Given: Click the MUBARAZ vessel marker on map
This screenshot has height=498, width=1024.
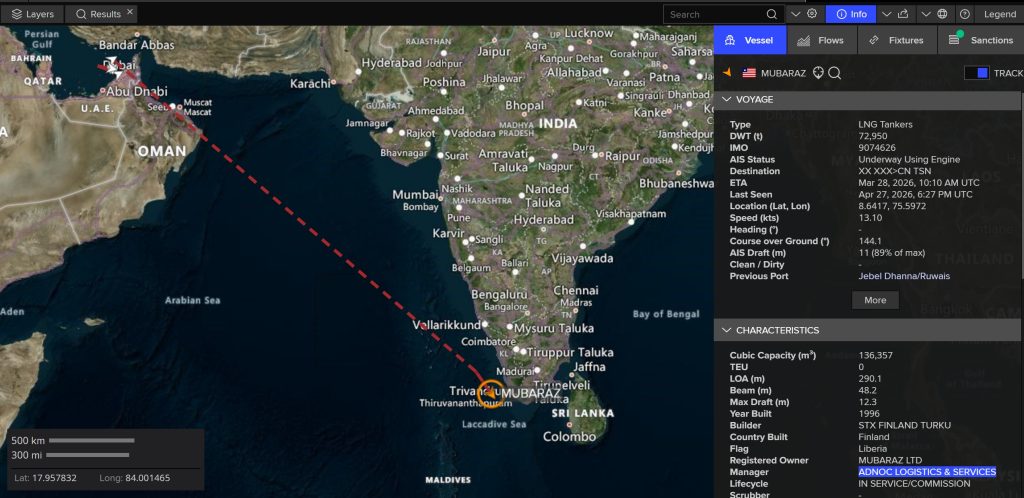Looking at the screenshot, I should 490,392.
